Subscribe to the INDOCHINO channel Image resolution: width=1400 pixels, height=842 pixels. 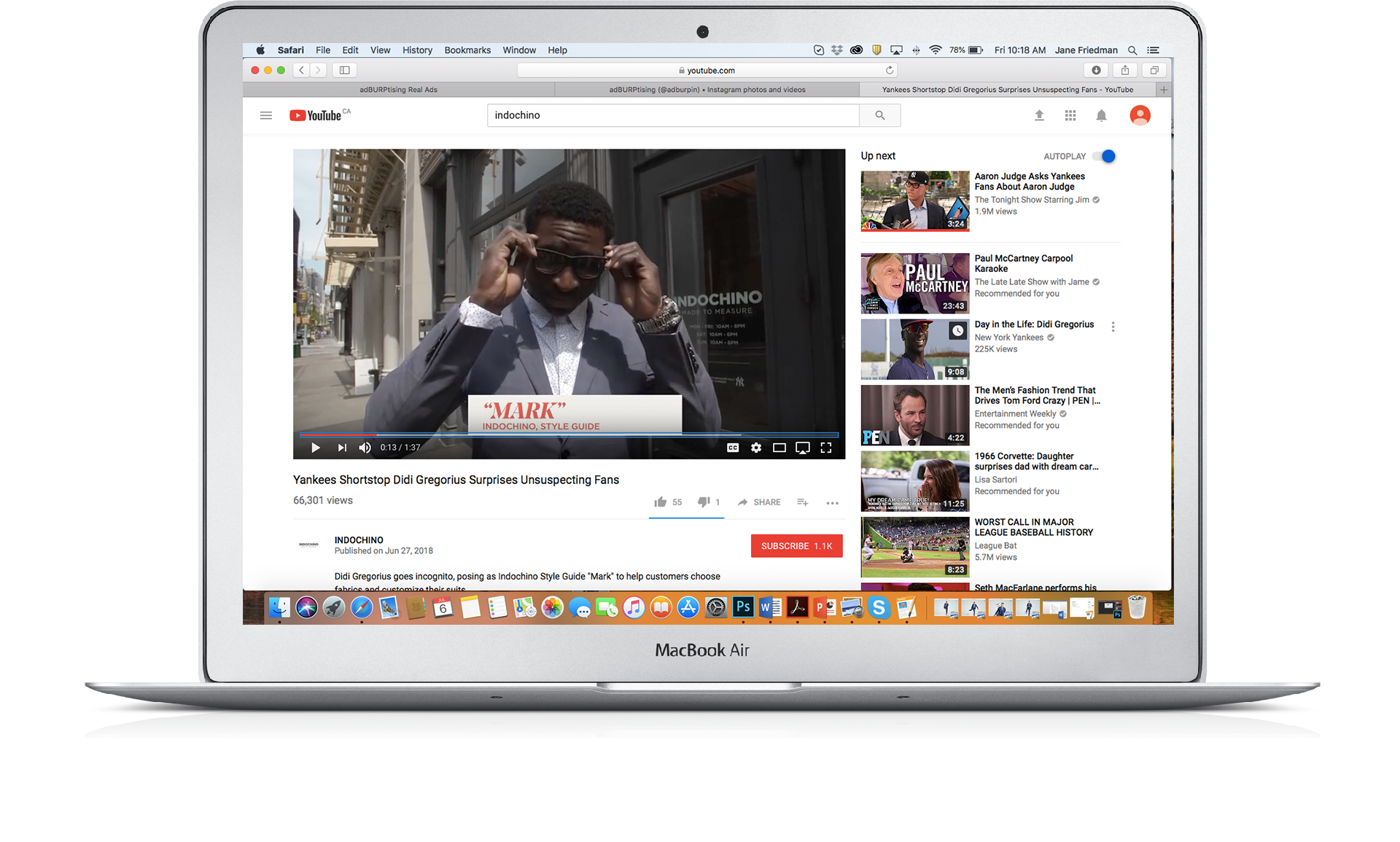pyautogui.click(x=796, y=546)
